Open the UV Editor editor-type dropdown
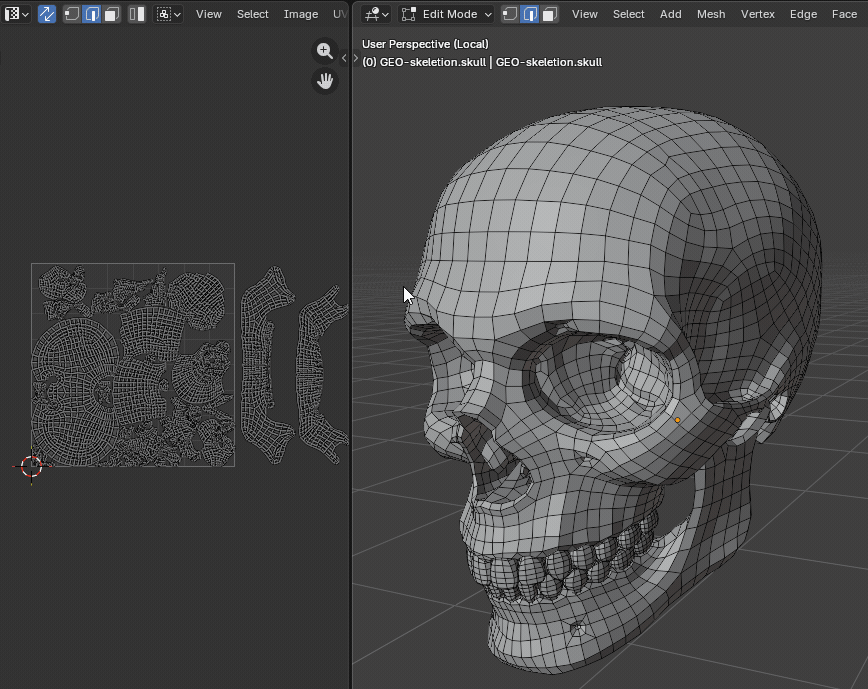The image size is (868, 689). [16, 14]
